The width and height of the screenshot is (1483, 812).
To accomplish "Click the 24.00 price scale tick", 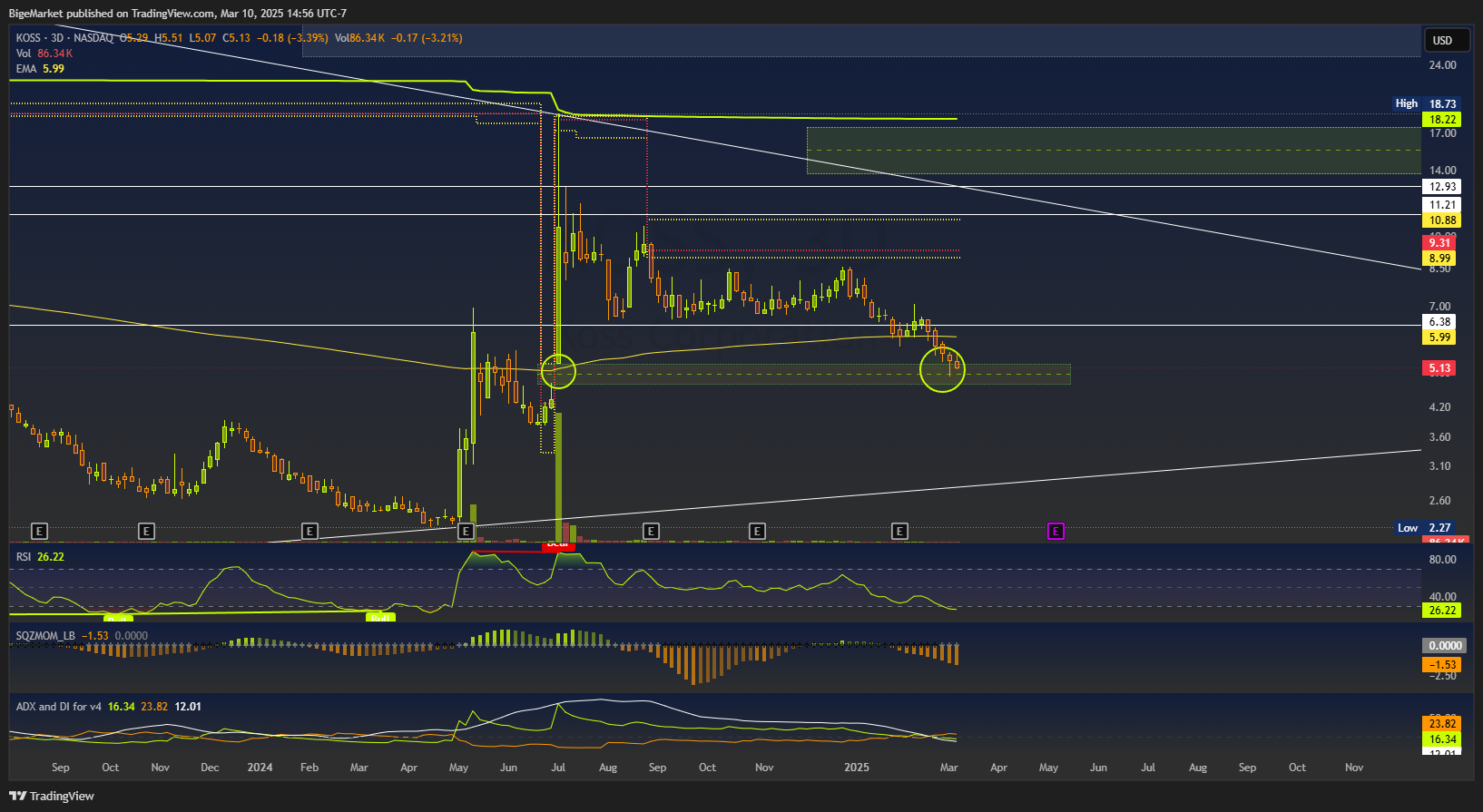I will tap(1442, 65).
